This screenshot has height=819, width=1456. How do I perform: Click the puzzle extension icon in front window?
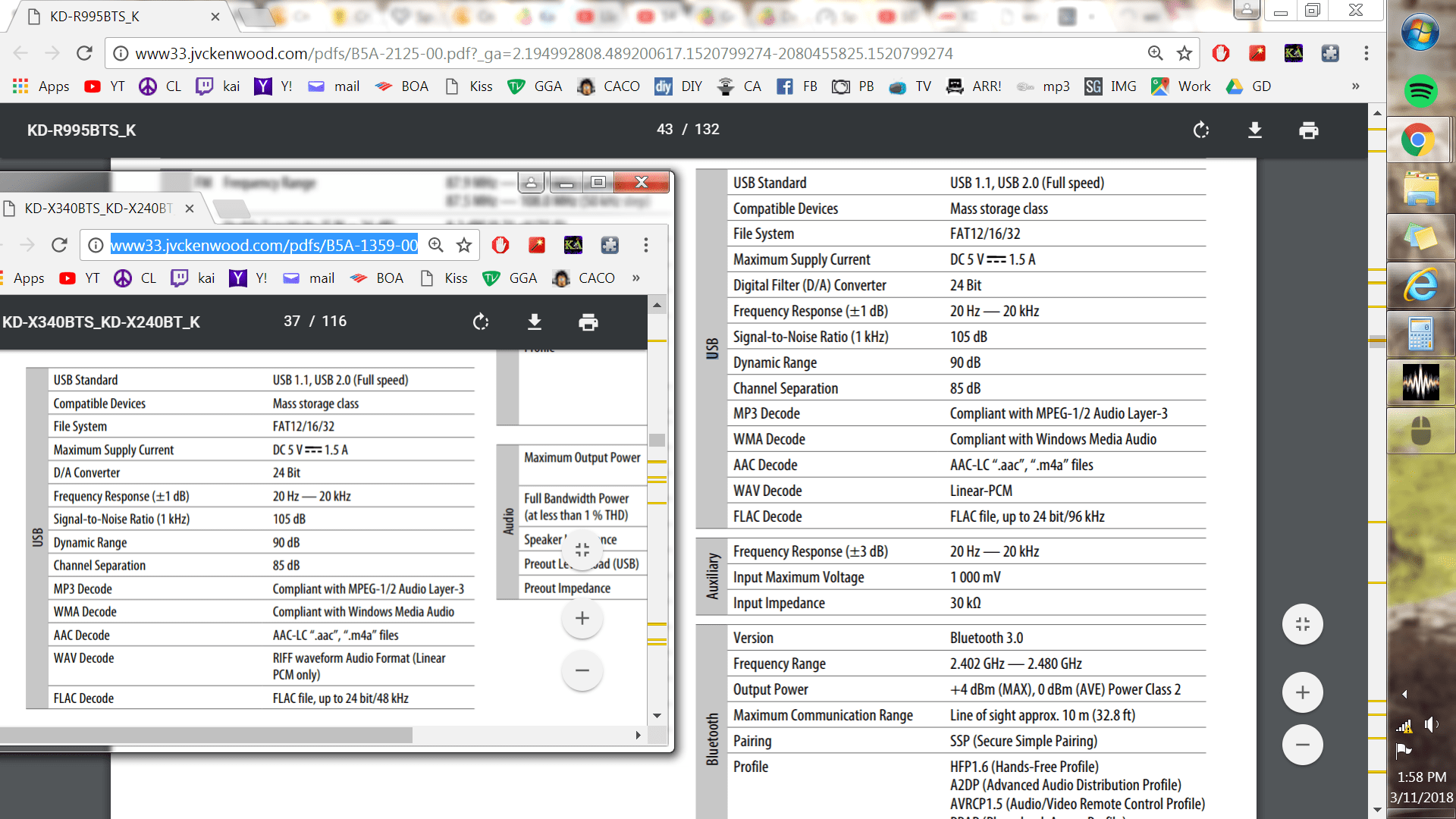(610, 245)
